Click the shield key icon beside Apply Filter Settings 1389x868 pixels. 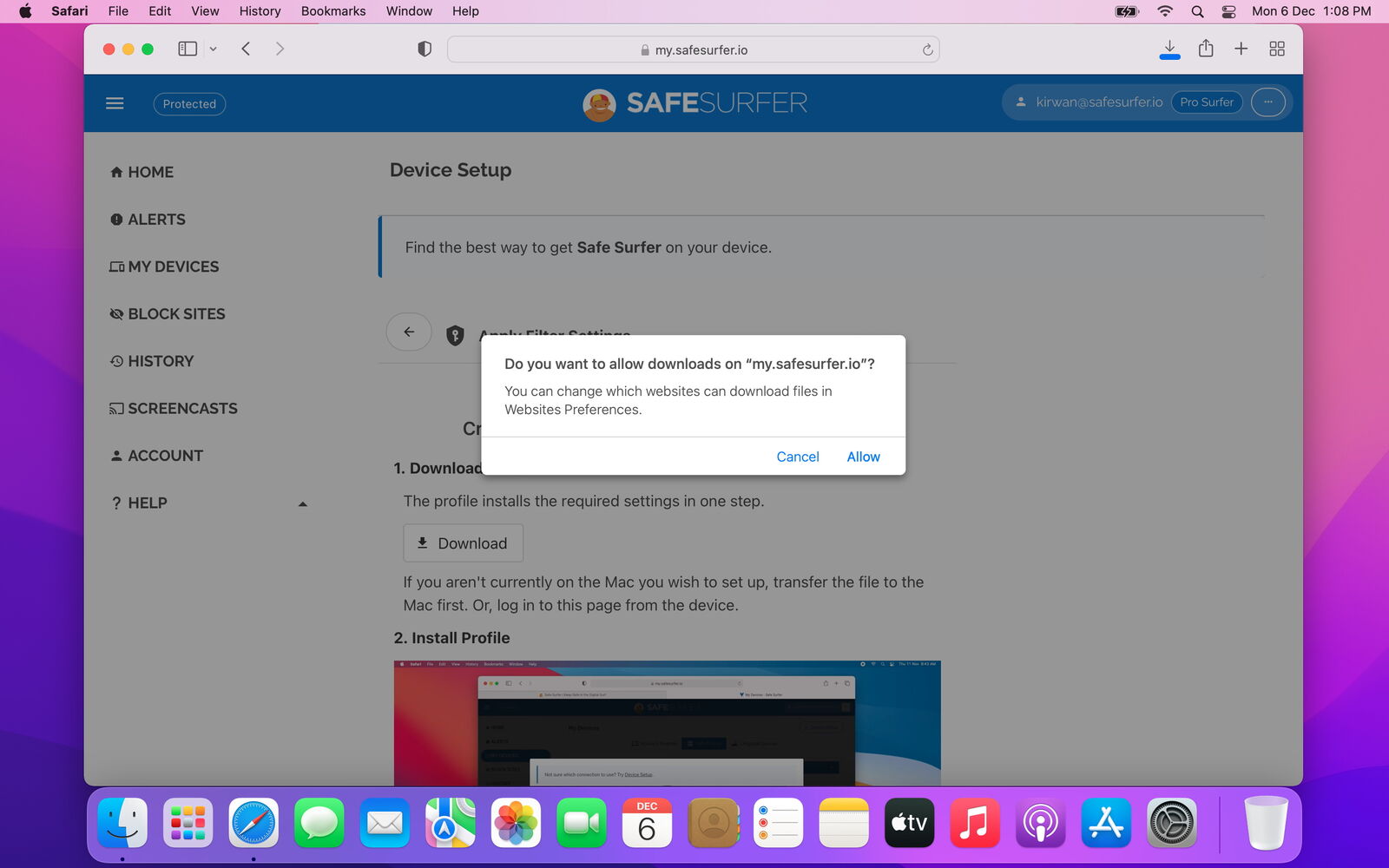click(x=455, y=335)
